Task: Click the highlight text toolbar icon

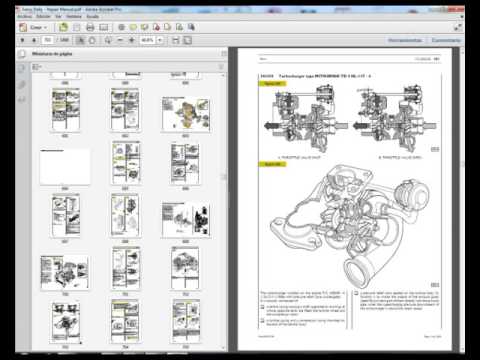Action: pyautogui.click(x=145, y=27)
